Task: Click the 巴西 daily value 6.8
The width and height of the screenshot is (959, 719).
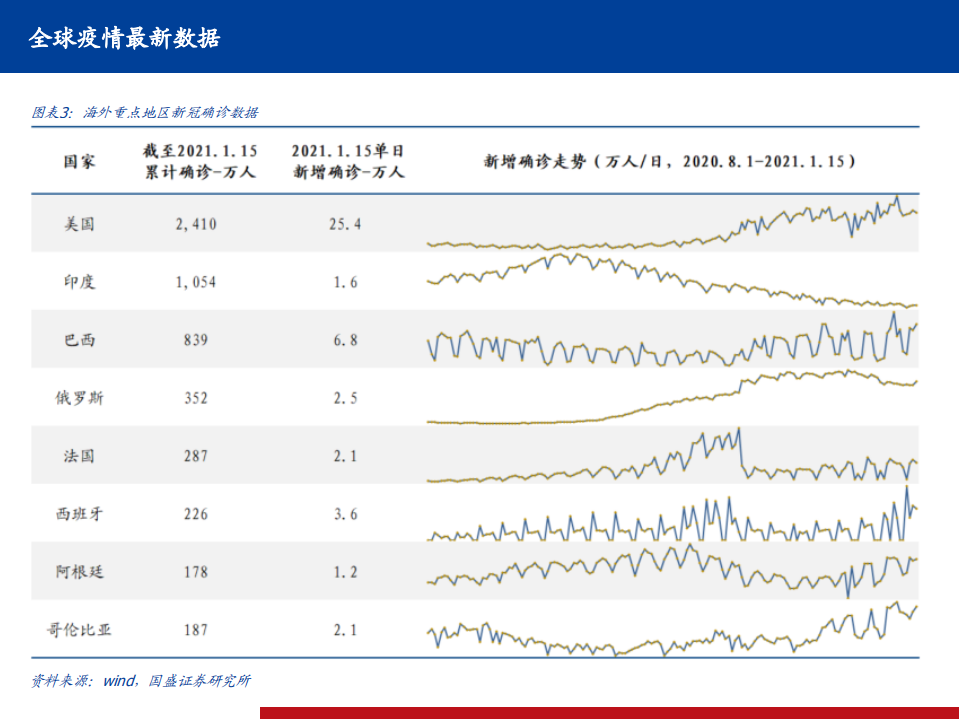Action: (x=346, y=340)
